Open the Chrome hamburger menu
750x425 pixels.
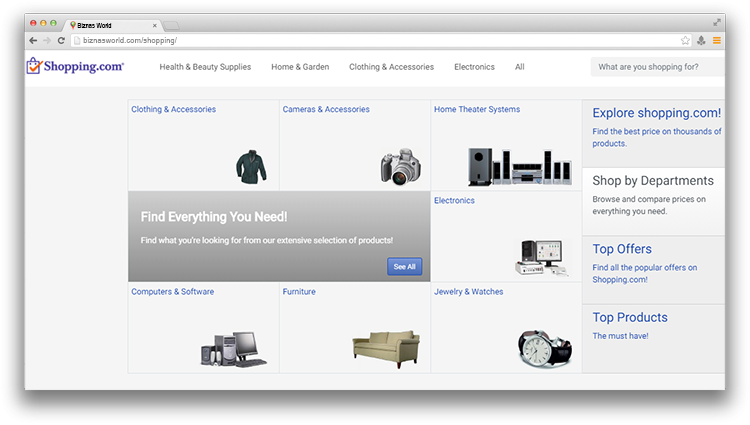[x=716, y=40]
